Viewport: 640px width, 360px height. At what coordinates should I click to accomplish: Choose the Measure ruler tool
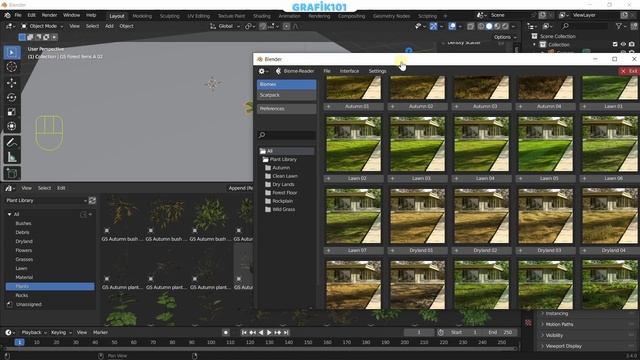point(11,157)
